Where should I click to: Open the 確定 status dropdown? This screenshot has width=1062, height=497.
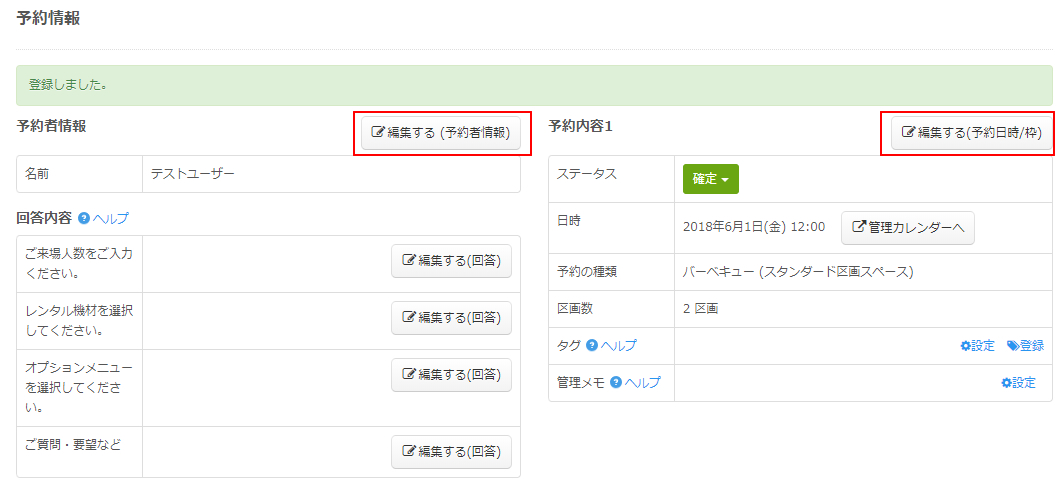pyautogui.click(x=710, y=179)
